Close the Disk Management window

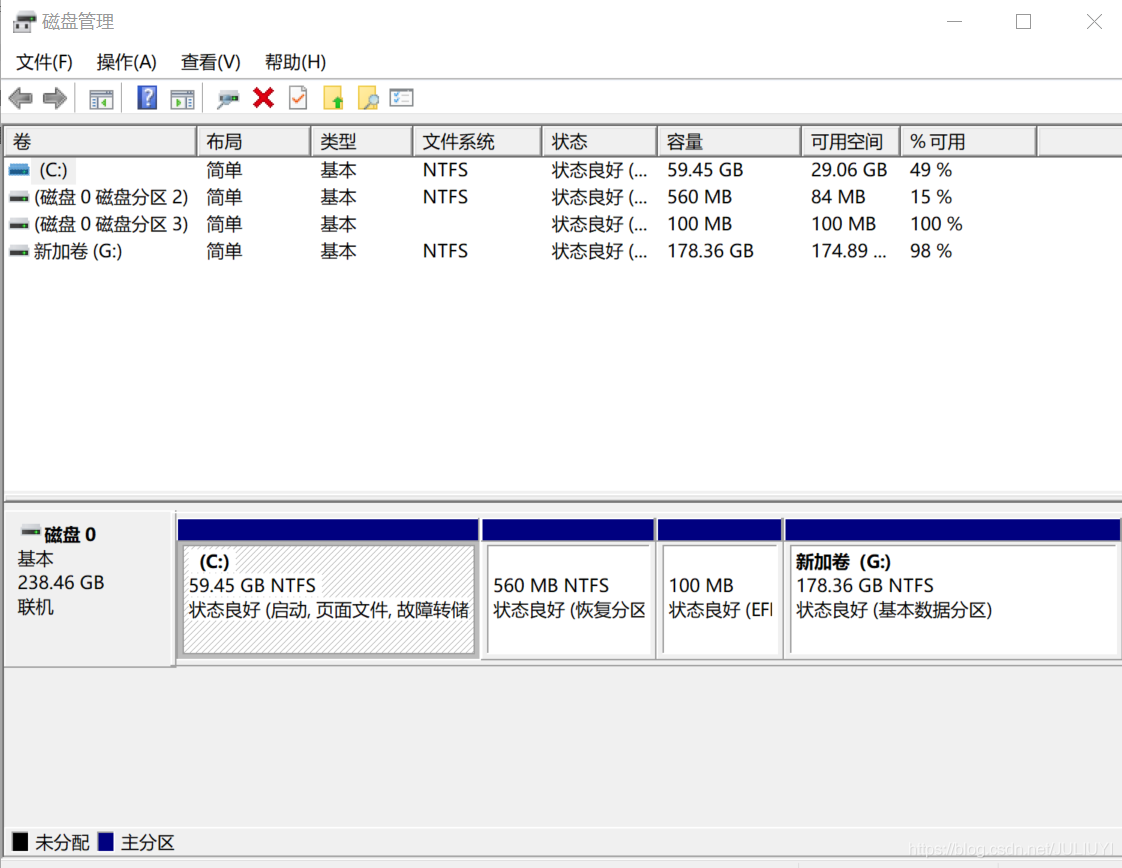pyautogui.click(x=1093, y=21)
